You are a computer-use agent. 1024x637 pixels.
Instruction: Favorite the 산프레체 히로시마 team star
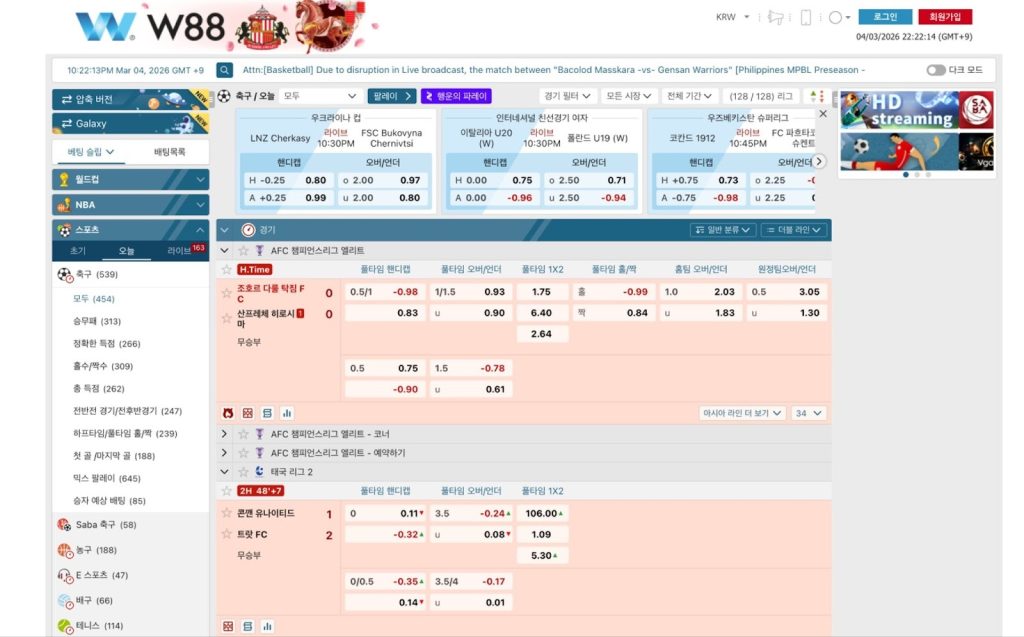[x=227, y=319]
